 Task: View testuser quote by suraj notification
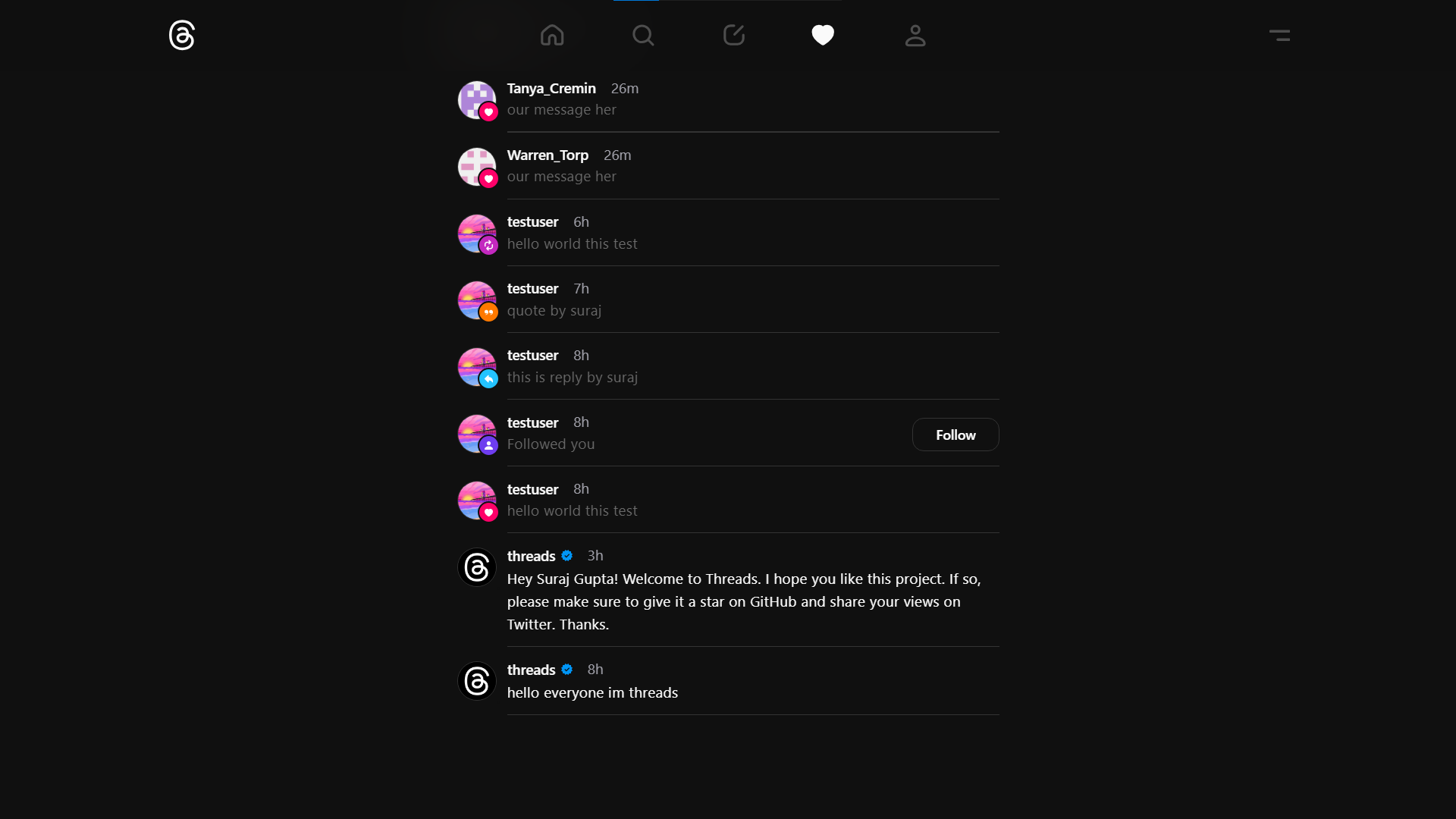coord(728,299)
